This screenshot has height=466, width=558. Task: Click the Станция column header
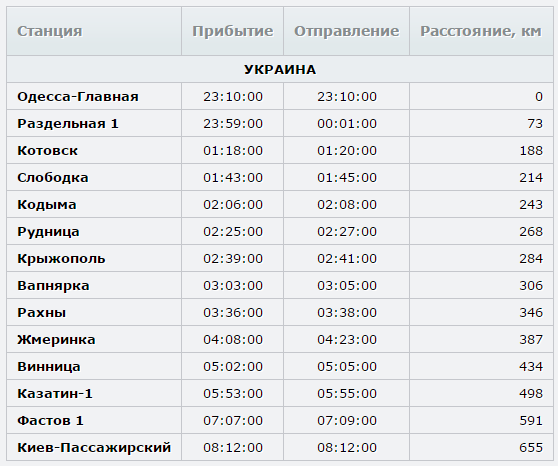(49, 31)
